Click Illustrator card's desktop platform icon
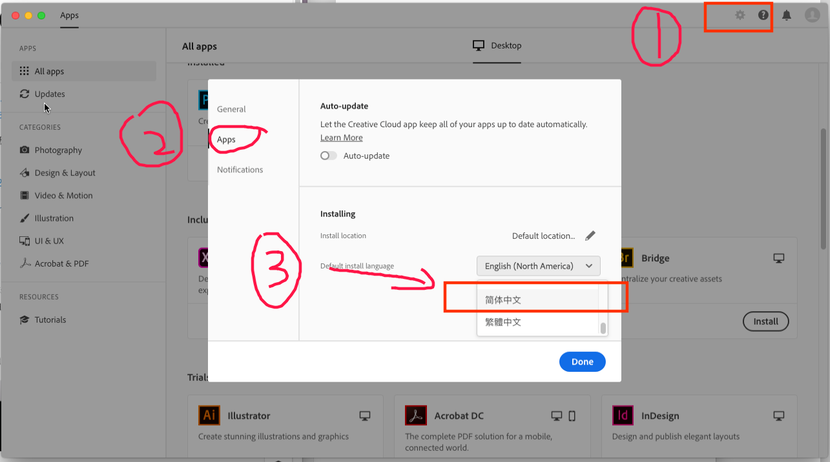Screen dimensions: 830x462 [x=365, y=416]
